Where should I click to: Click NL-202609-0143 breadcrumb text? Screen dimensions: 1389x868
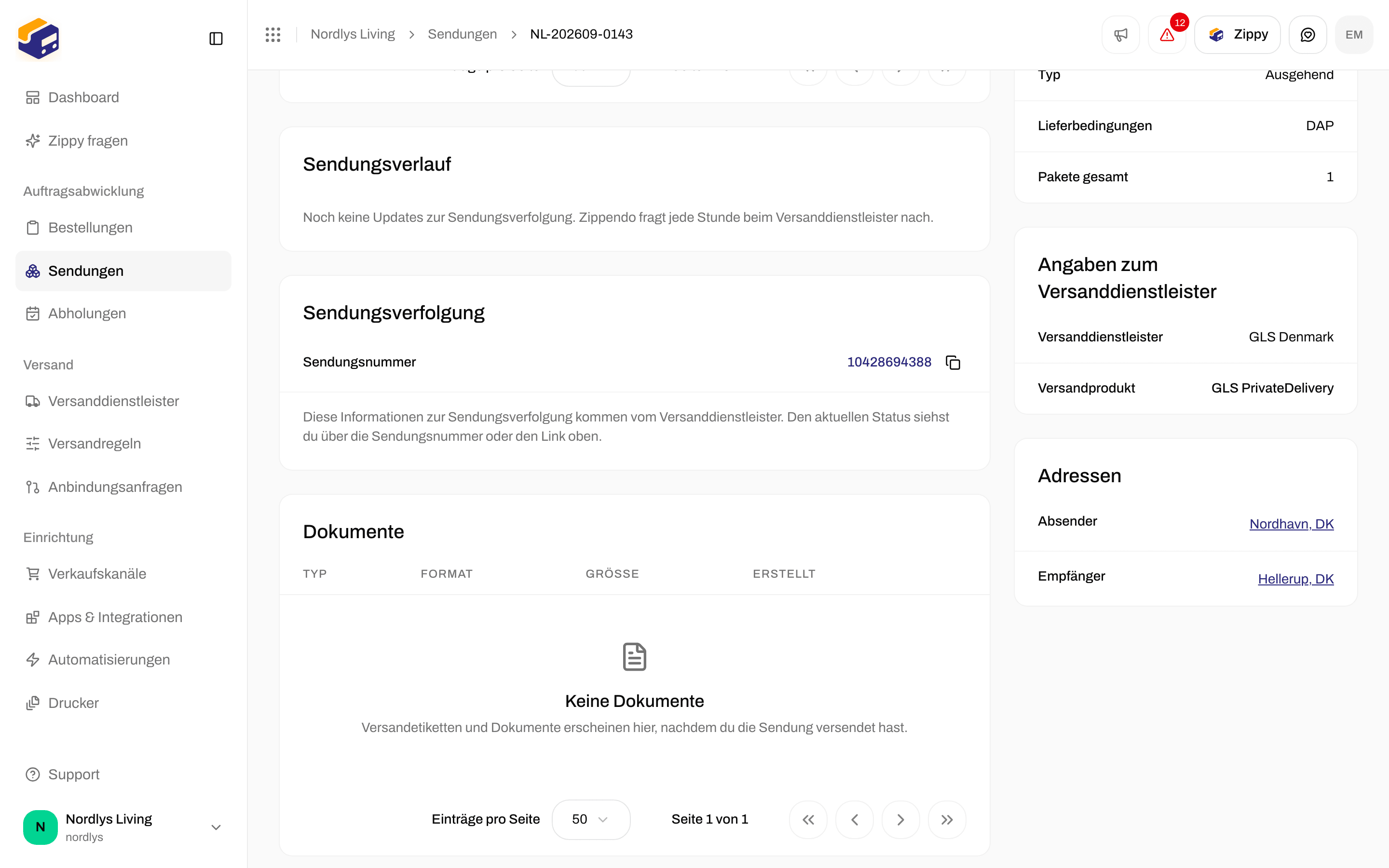582,34
